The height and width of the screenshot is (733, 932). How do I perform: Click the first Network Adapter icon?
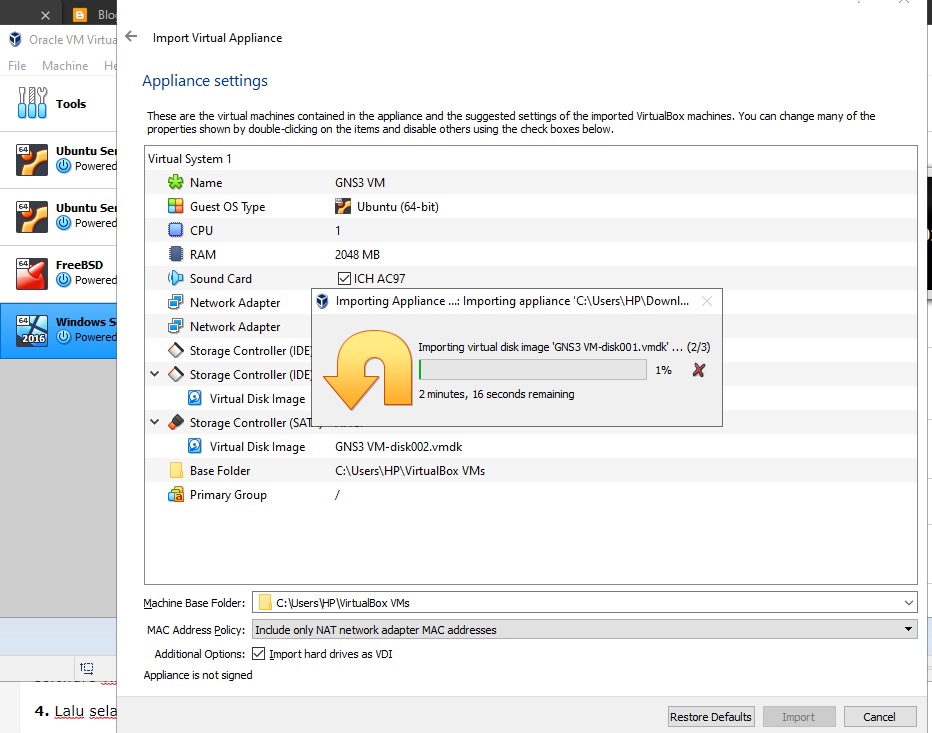click(x=175, y=302)
